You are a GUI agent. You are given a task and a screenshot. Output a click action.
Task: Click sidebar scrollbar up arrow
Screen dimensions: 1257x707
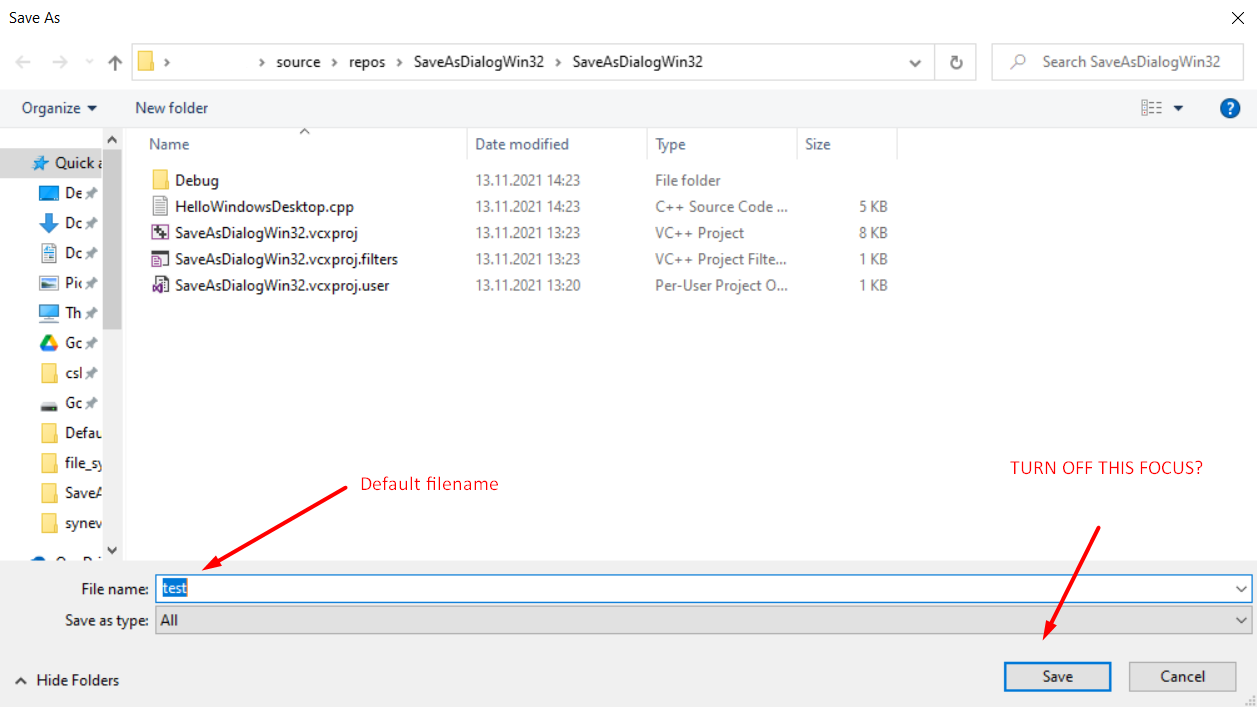click(x=112, y=140)
